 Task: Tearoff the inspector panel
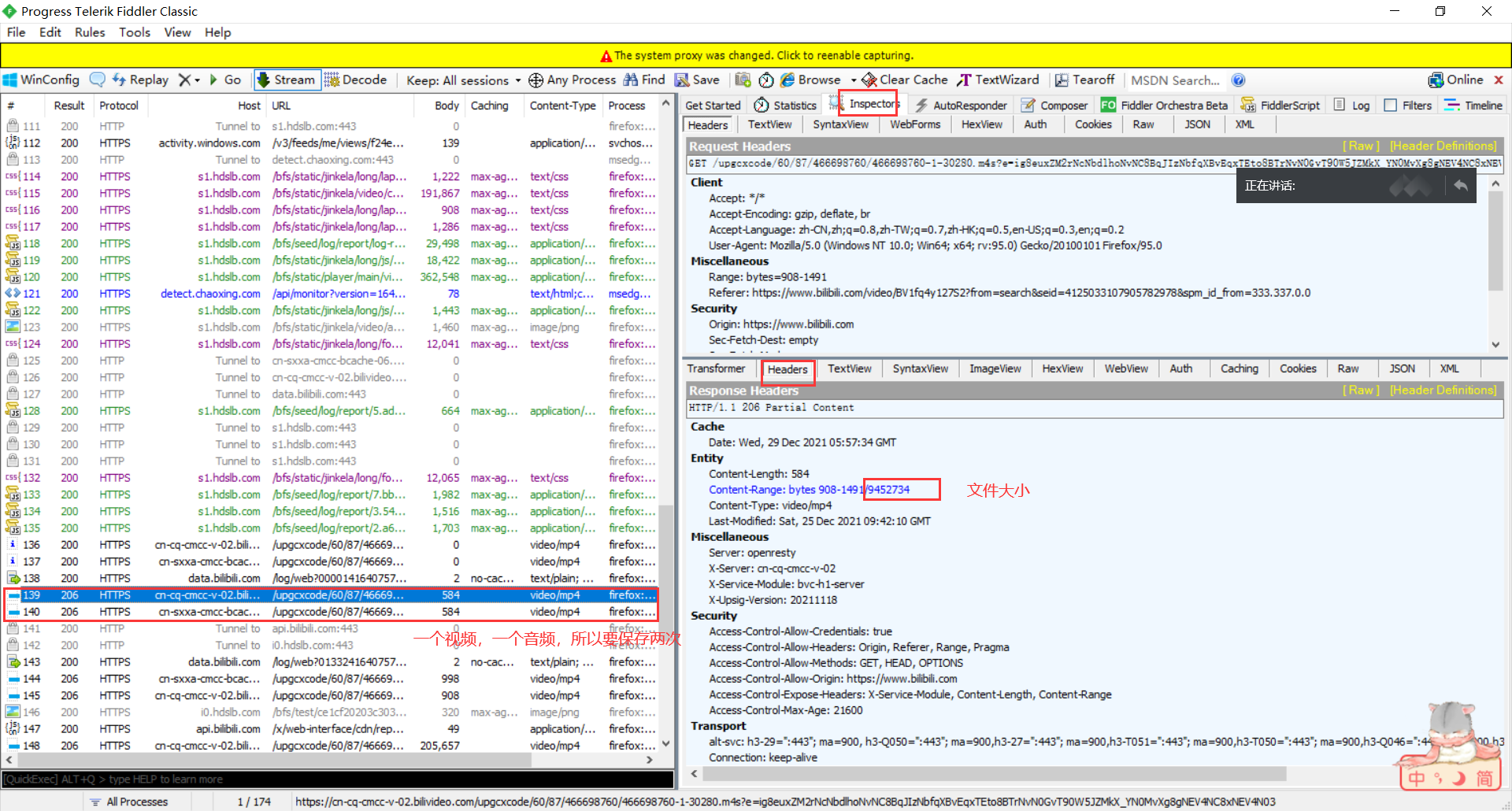(x=1084, y=80)
